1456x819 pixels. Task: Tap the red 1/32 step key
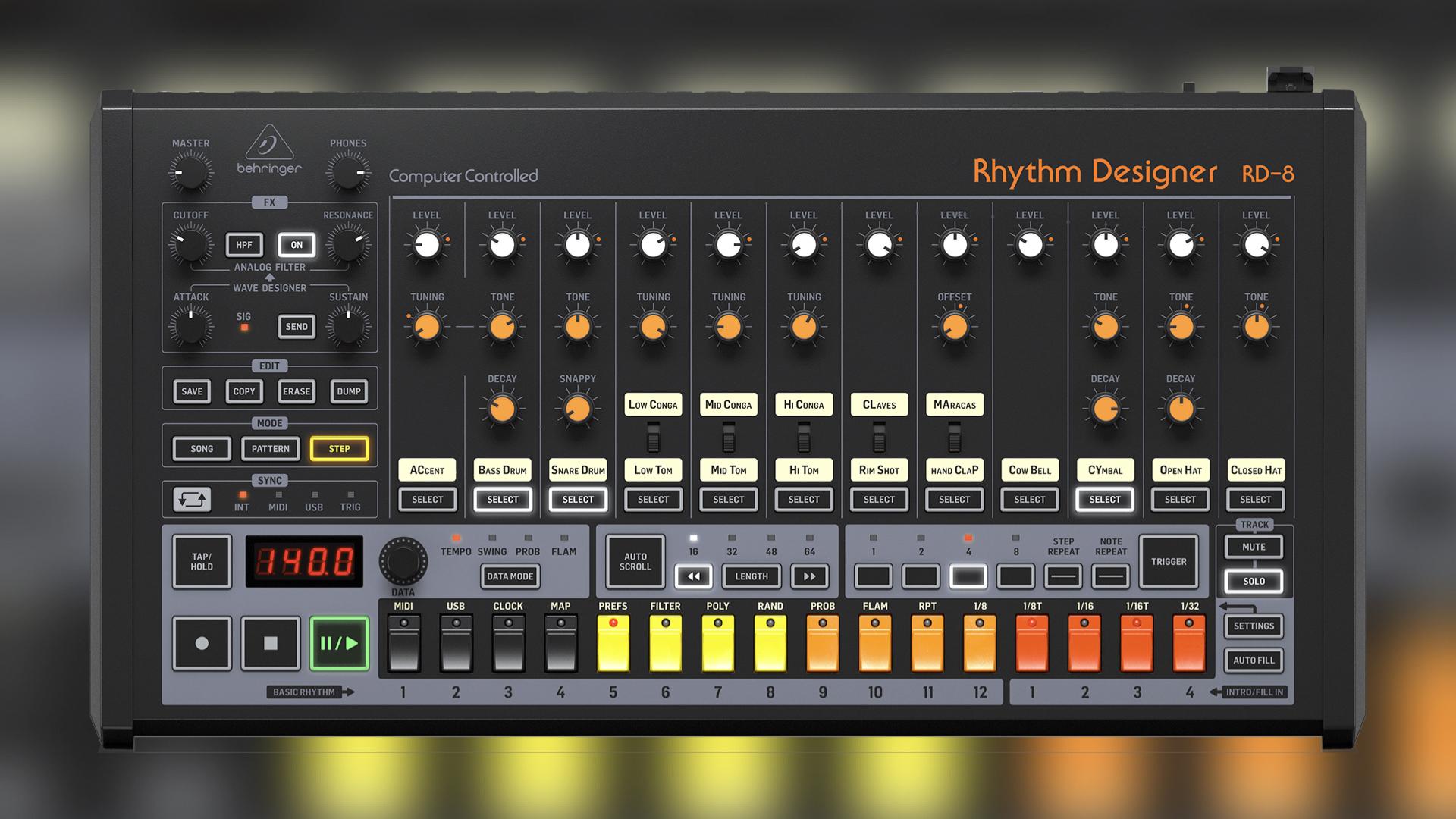point(1189,644)
